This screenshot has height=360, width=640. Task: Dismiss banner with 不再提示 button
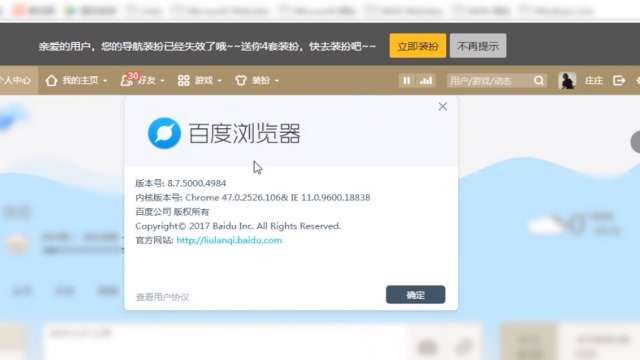478,46
